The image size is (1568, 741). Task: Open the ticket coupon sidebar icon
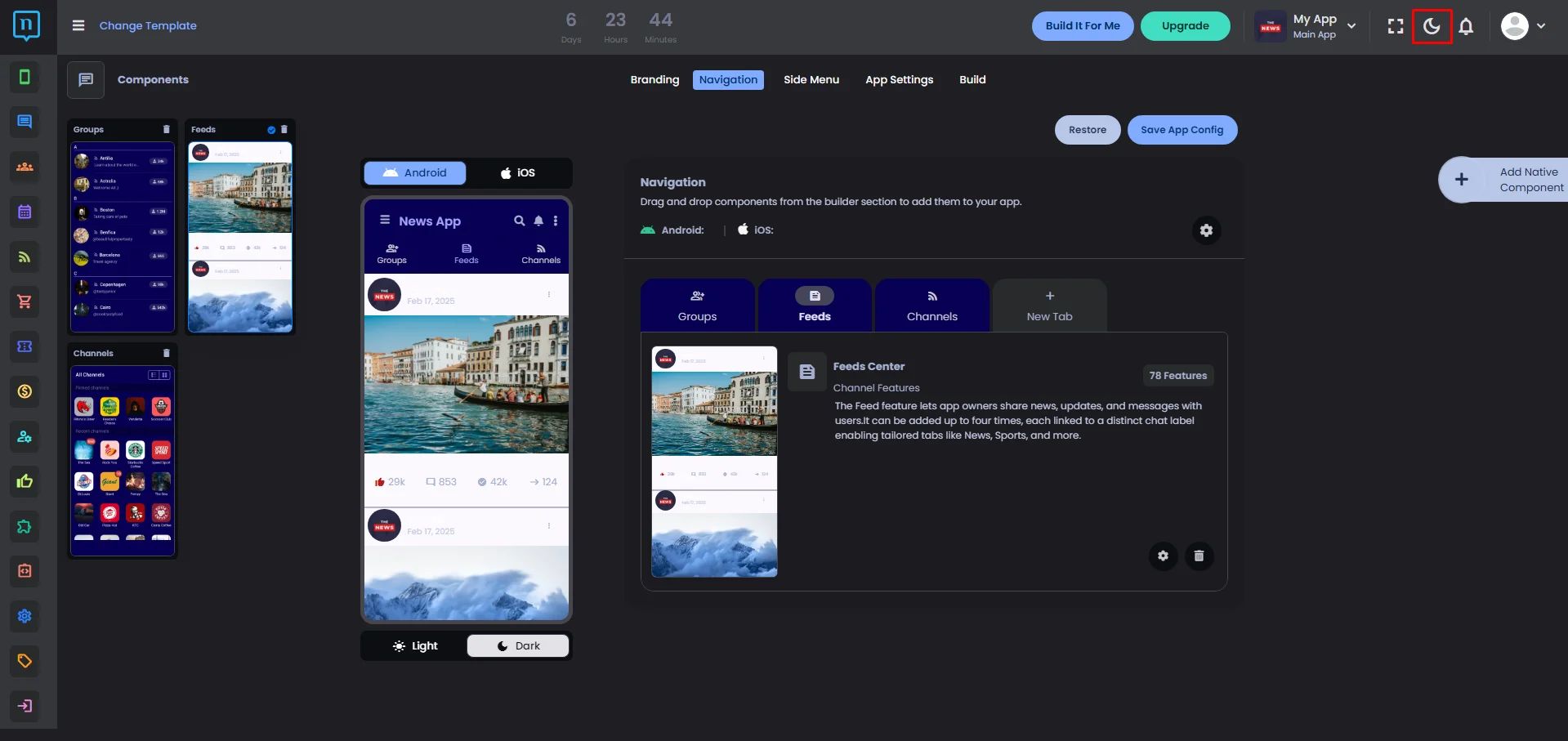(x=25, y=346)
